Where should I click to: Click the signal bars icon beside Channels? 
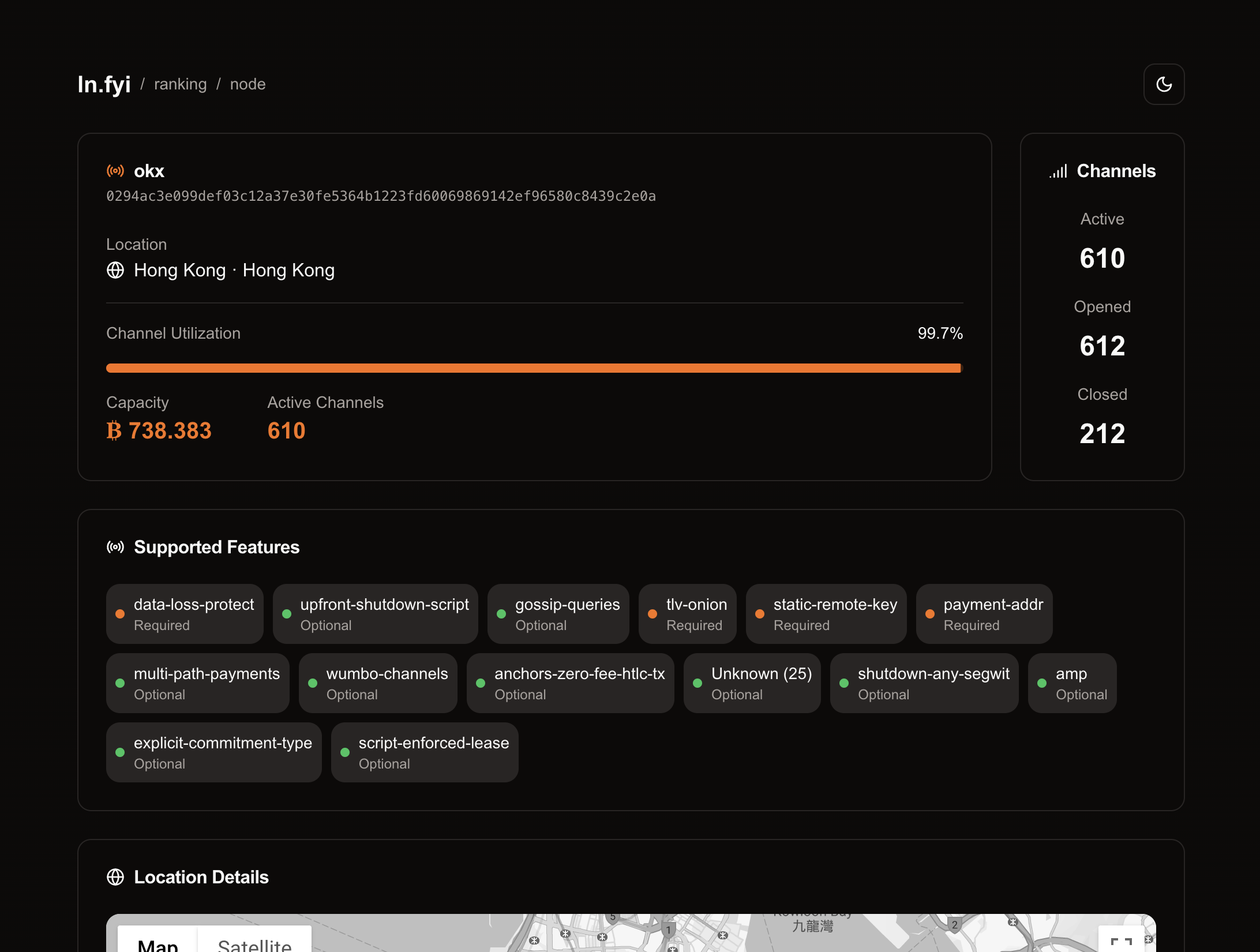pyautogui.click(x=1058, y=171)
